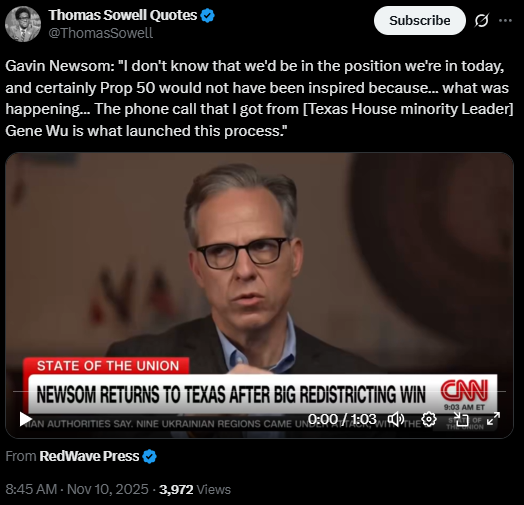Seek along the video progress bar
This screenshot has height=505, width=524.
pos(259,391)
